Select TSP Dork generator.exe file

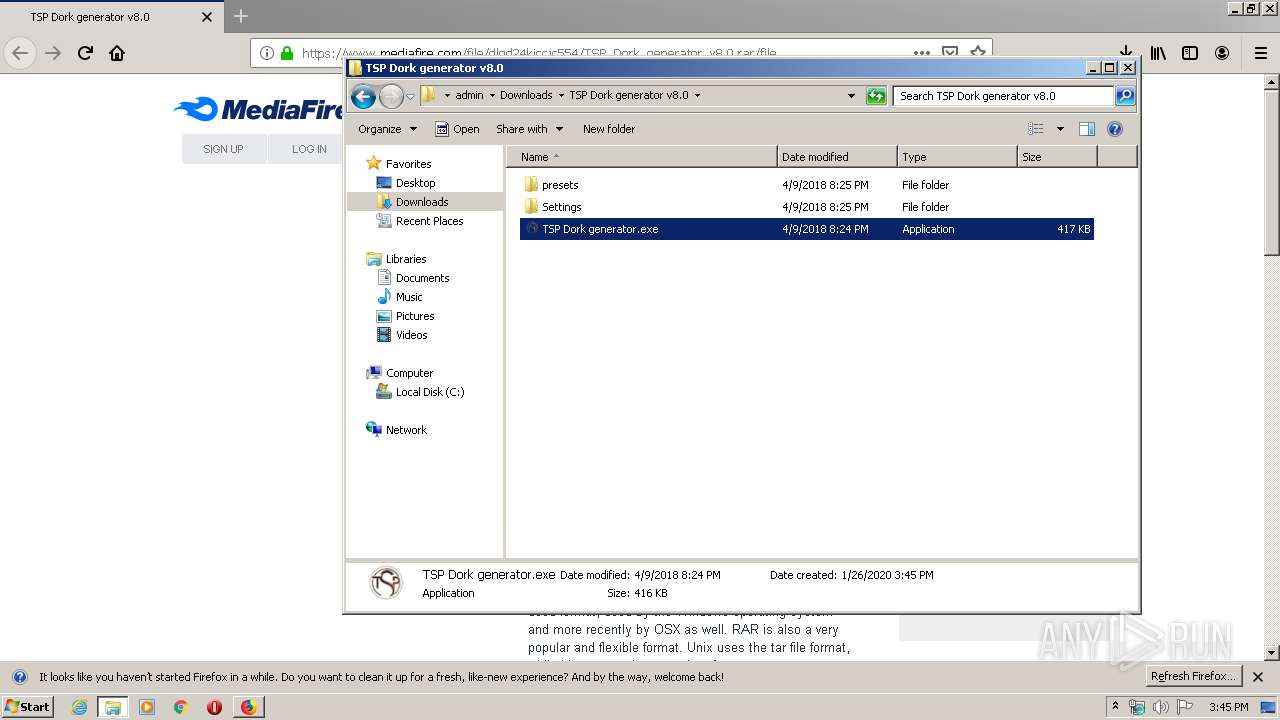(806, 229)
